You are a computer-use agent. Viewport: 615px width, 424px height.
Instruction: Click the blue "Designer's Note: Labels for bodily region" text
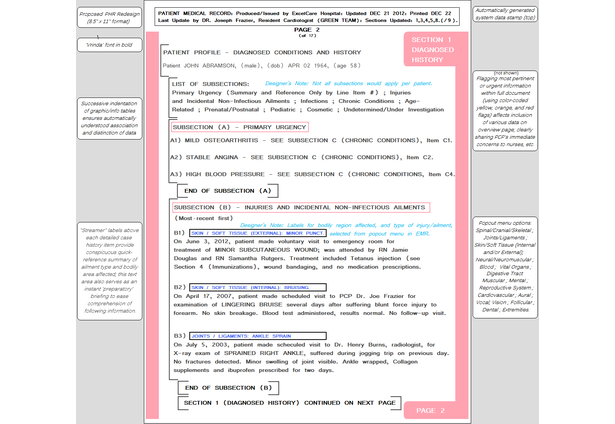[346, 225]
